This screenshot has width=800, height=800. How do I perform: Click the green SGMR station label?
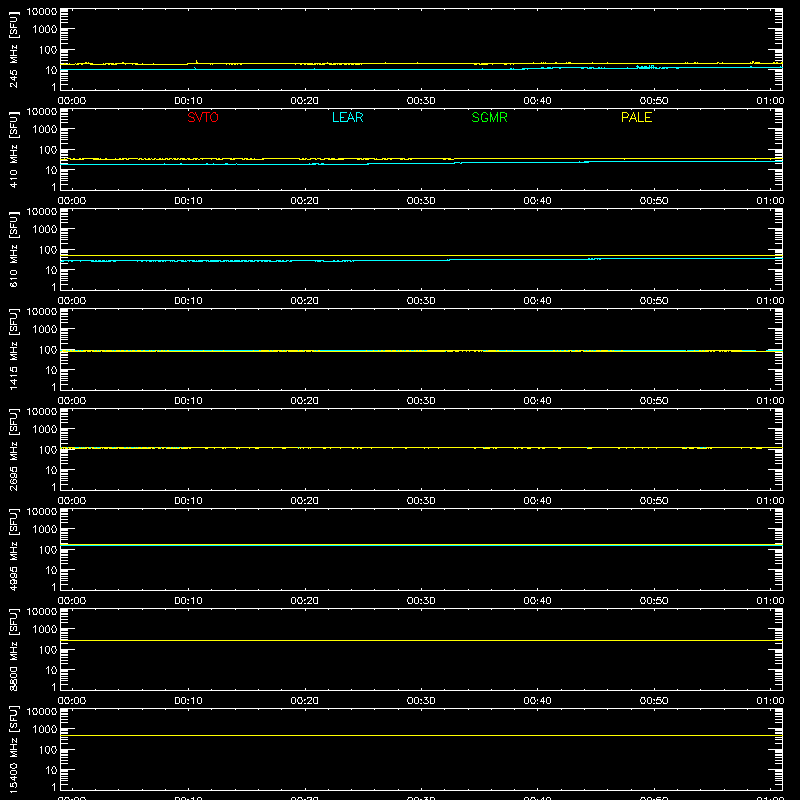coord(489,117)
